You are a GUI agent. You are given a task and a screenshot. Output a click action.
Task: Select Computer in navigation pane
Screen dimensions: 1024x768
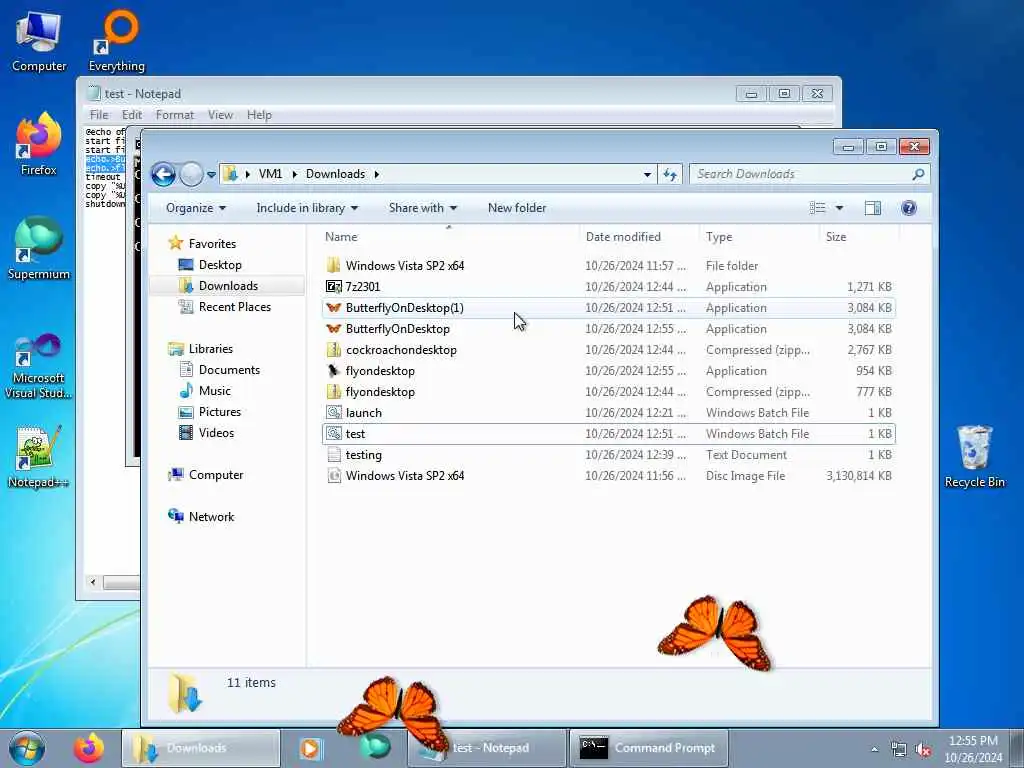216,475
